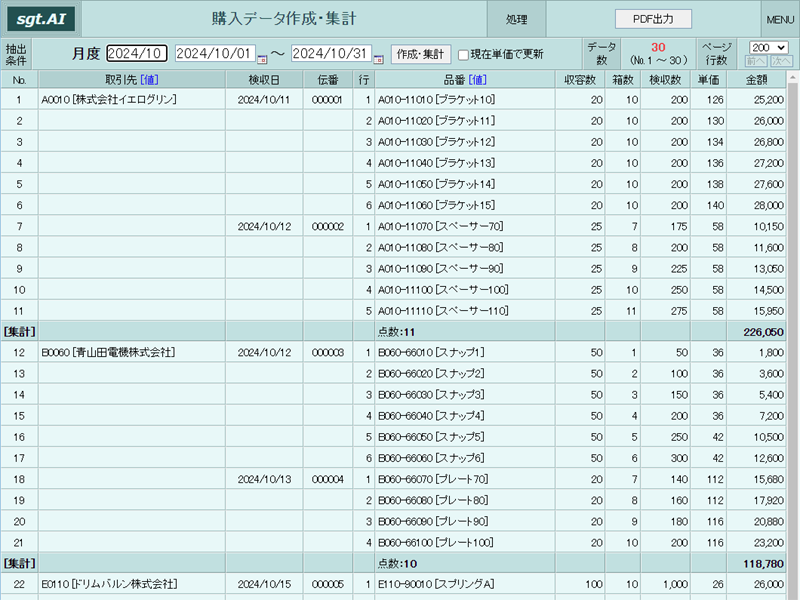Click part B060-66100 [プレート100]
Viewport: 800px width, 600px height.
click(435, 543)
